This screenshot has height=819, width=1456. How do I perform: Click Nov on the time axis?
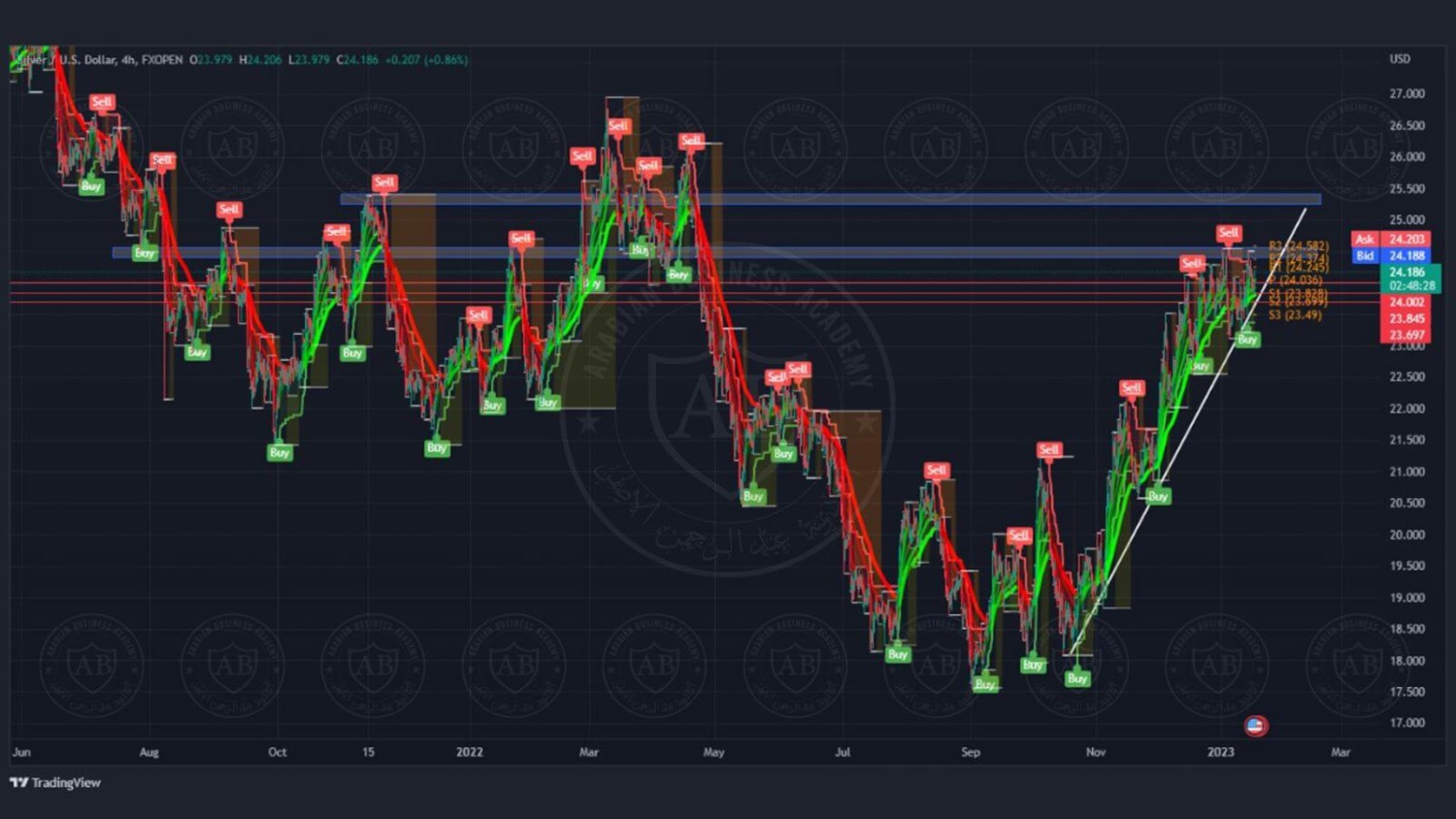(1096, 753)
